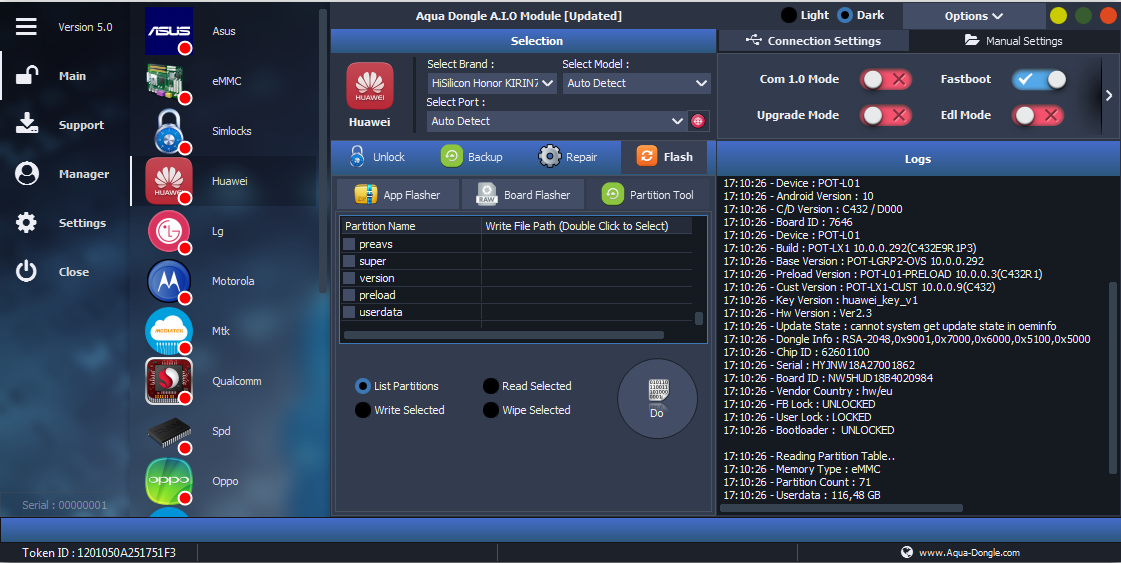Click the red port refresh icon
Viewport: 1121px width, 563px height.
pyautogui.click(x=698, y=121)
